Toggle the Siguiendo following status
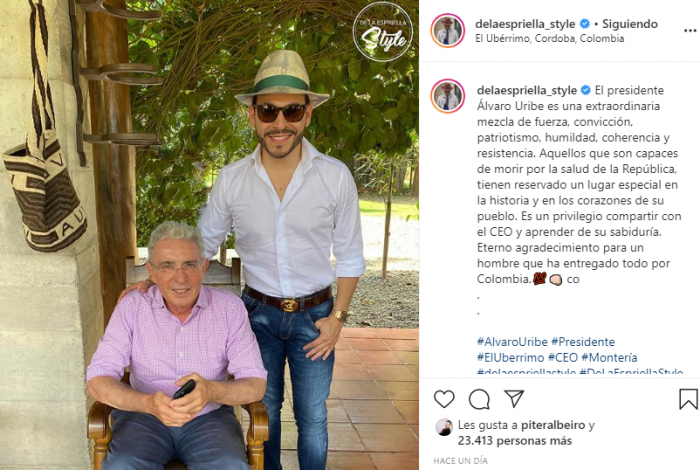The width and height of the screenshot is (700, 470). pyautogui.click(x=629, y=24)
